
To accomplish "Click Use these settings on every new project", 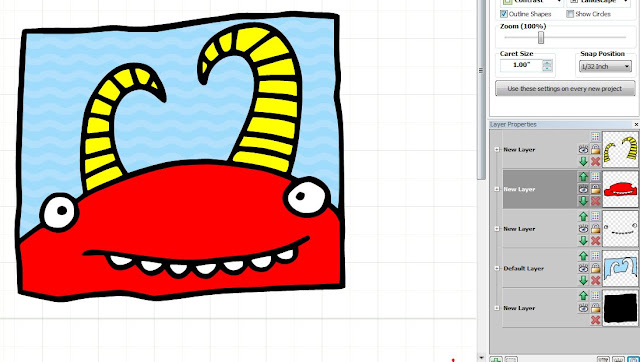I will (565, 89).
